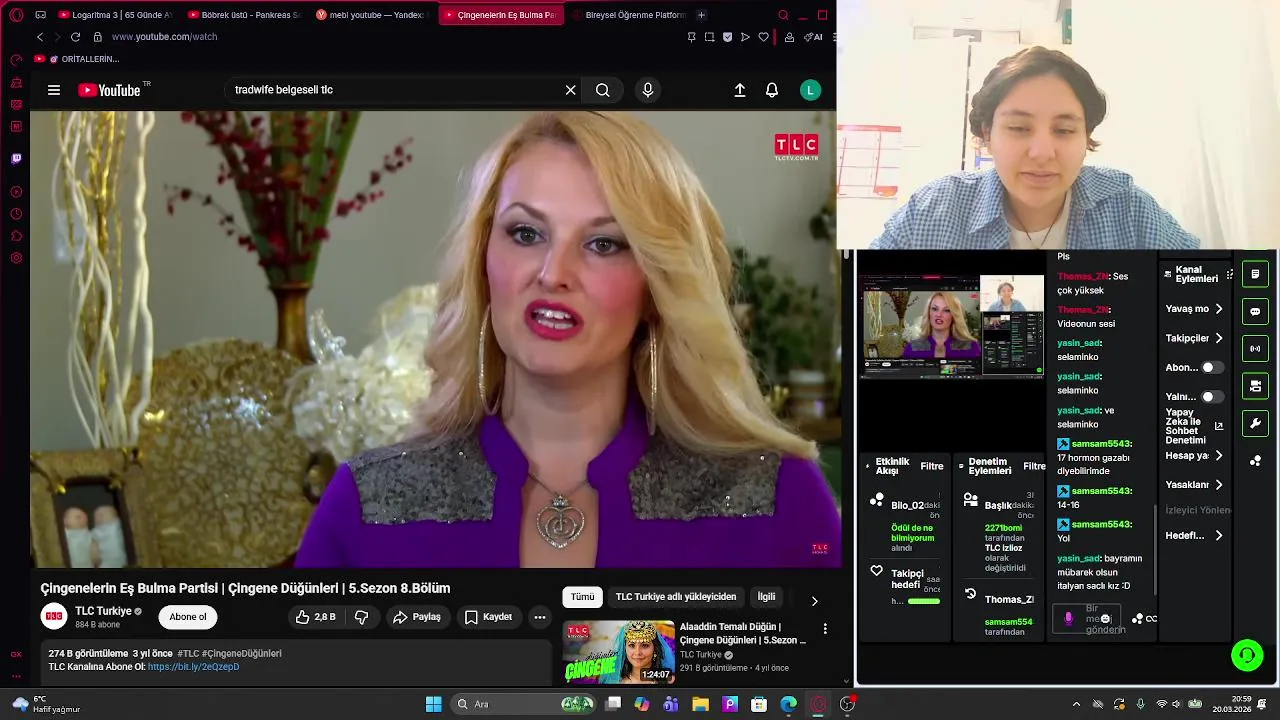
Task: Open the notes panel icon in the stream sidebar
Action: [1255, 274]
